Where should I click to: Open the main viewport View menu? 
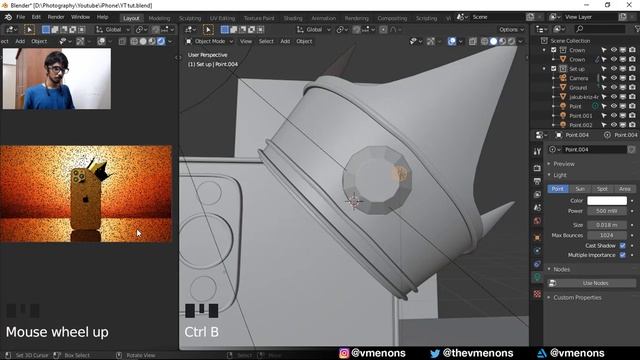[246, 41]
